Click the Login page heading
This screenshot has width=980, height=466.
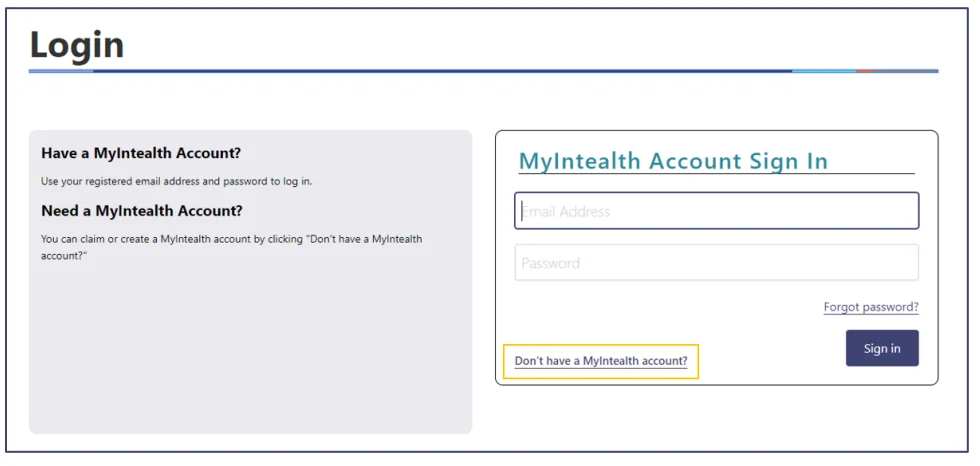click(x=77, y=45)
